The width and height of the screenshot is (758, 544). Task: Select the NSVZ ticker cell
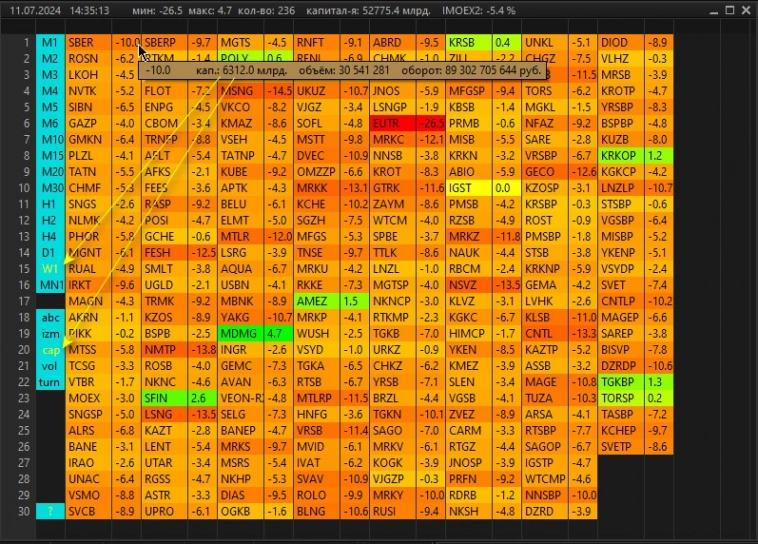tap(469, 285)
